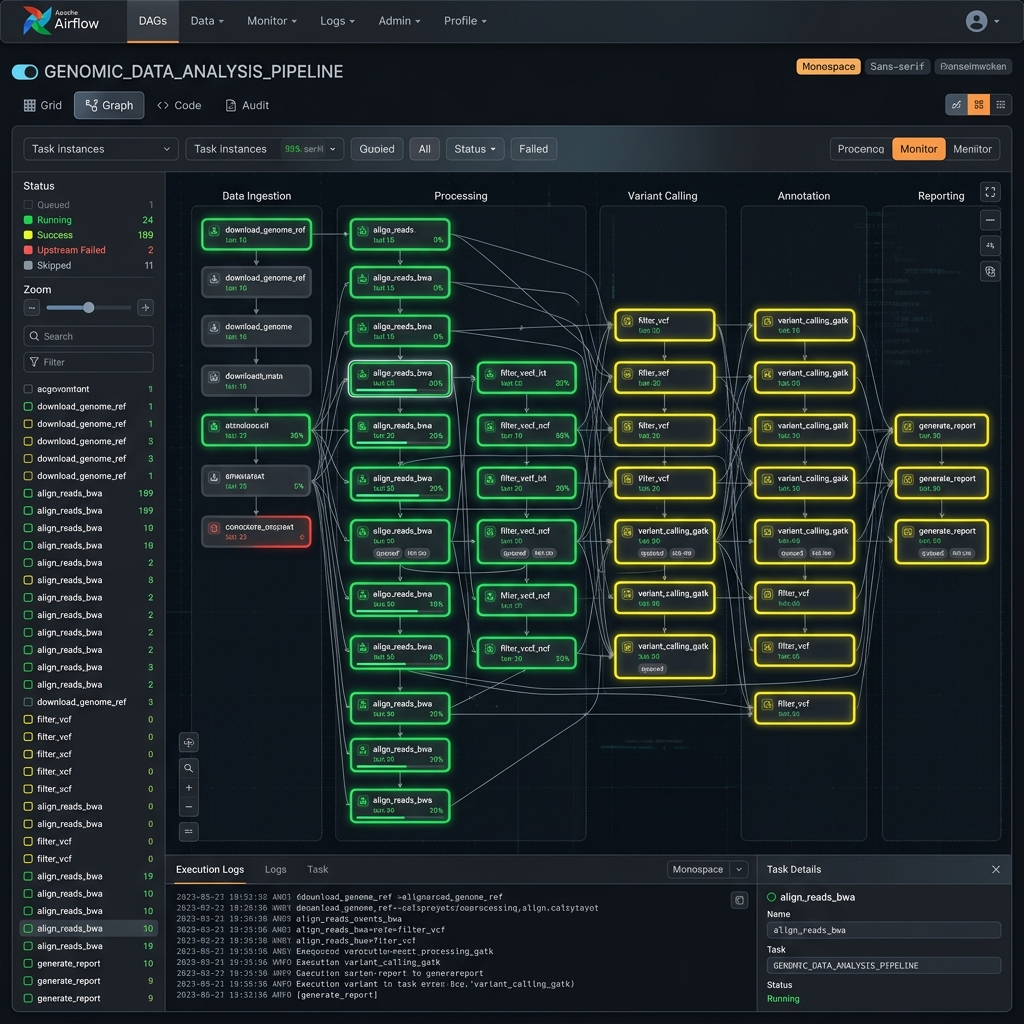Open the Monospace dropdown in logs panel
The width and height of the screenshot is (1024, 1024).
(x=707, y=869)
